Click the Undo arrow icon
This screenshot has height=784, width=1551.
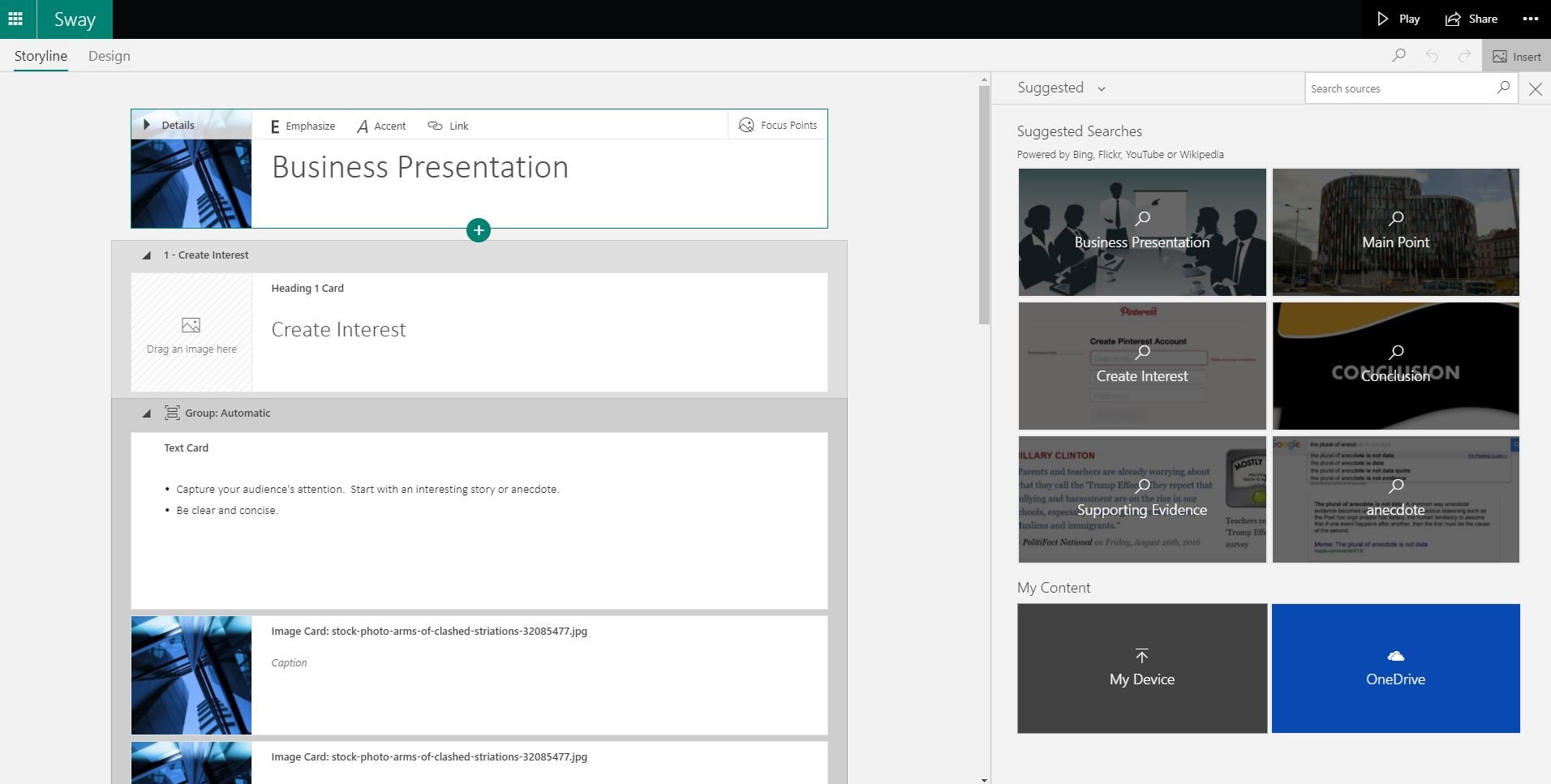click(1433, 55)
